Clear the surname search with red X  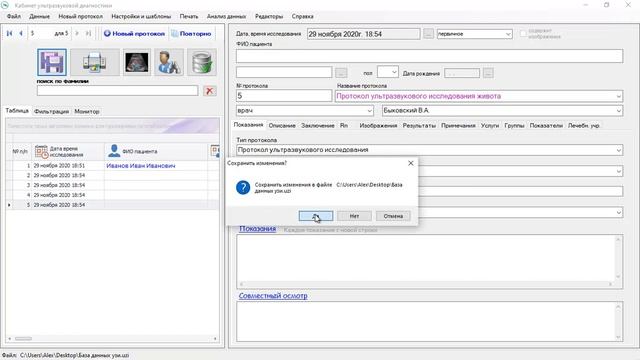tap(209, 91)
